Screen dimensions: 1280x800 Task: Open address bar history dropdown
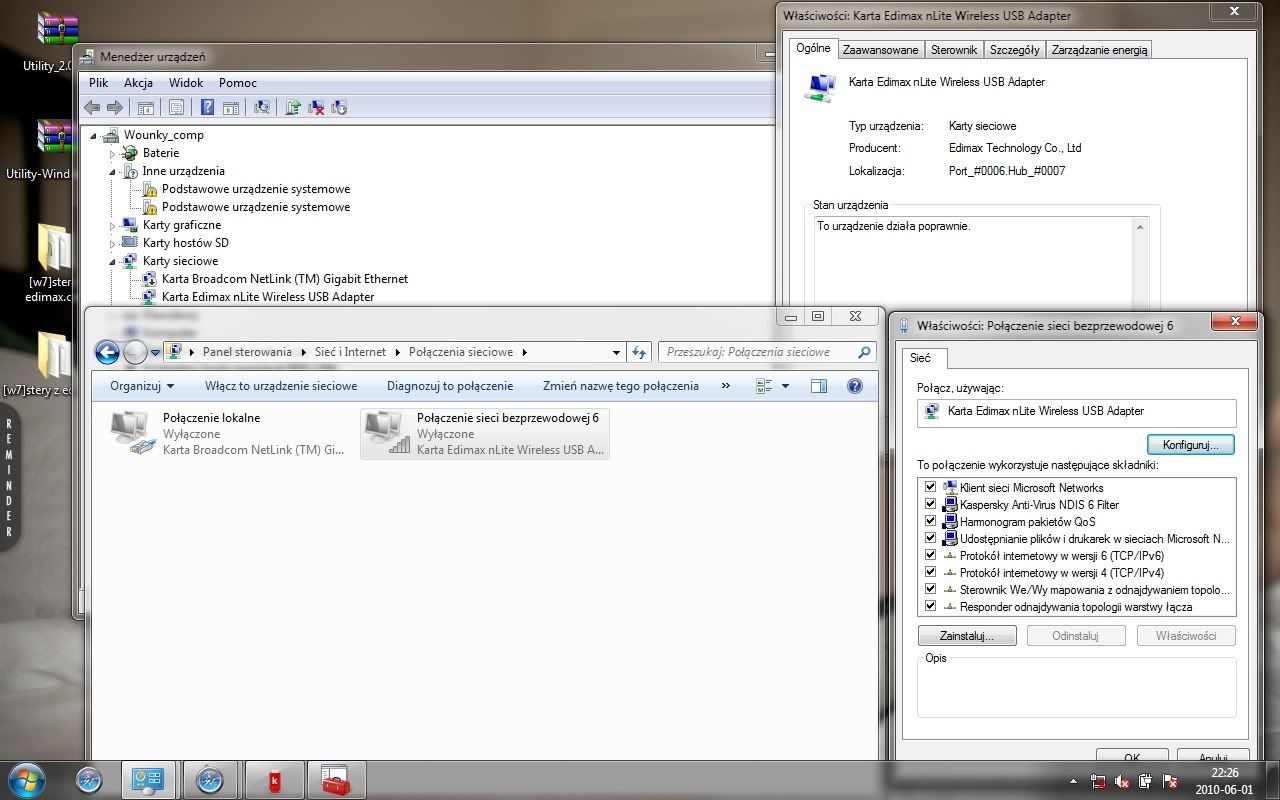pos(616,352)
